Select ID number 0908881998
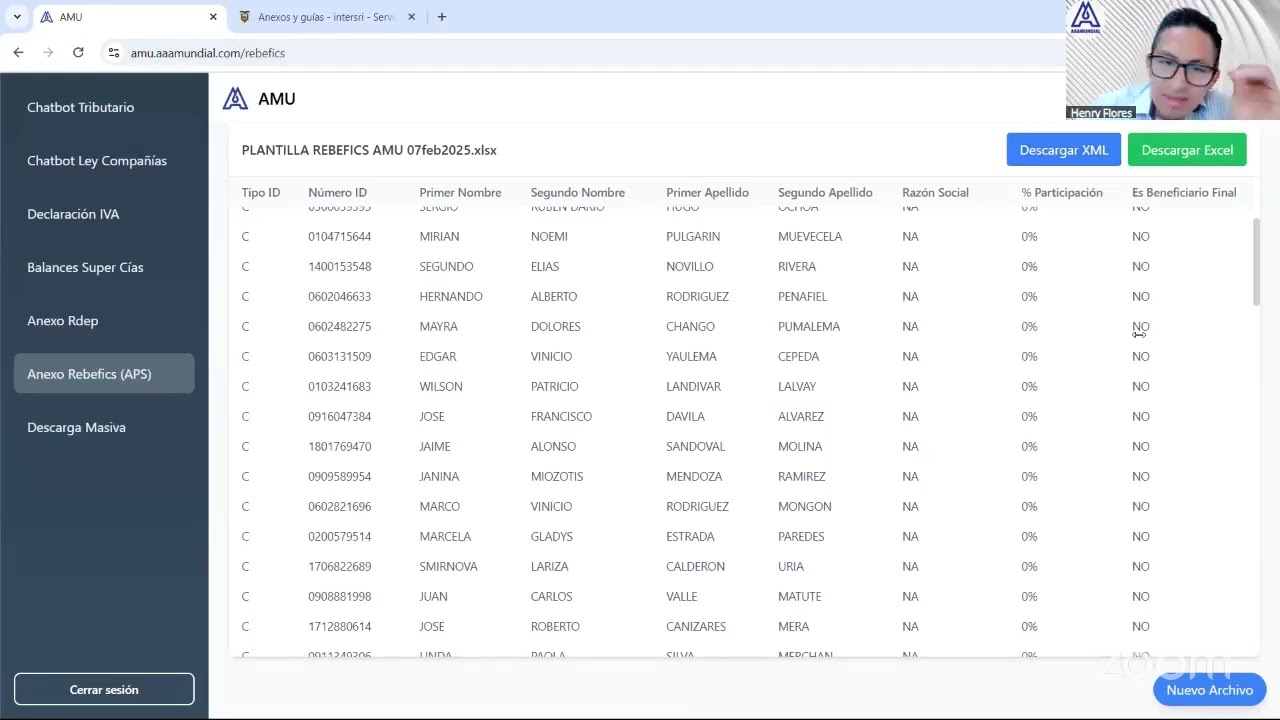The height and width of the screenshot is (720, 1280). click(339, 596)
